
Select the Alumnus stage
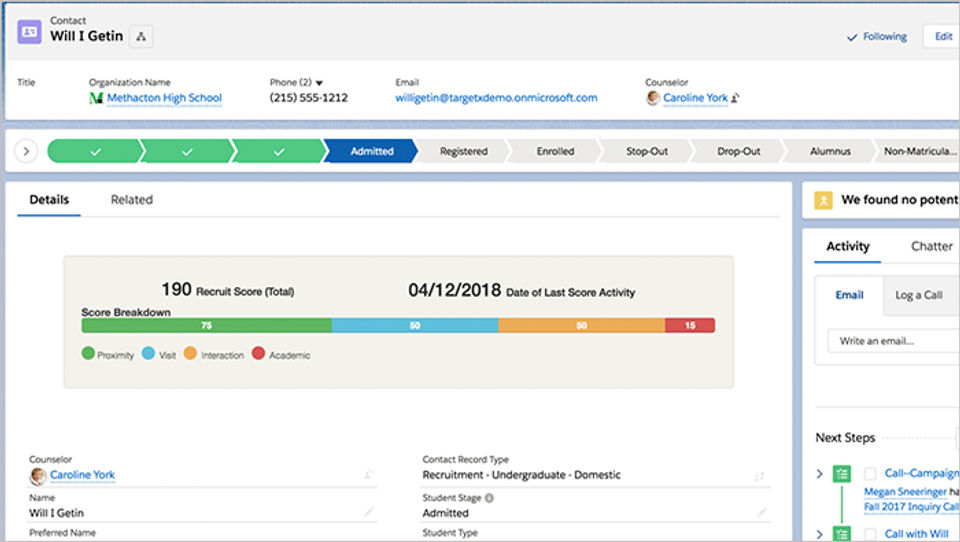[x=830, y=151]
